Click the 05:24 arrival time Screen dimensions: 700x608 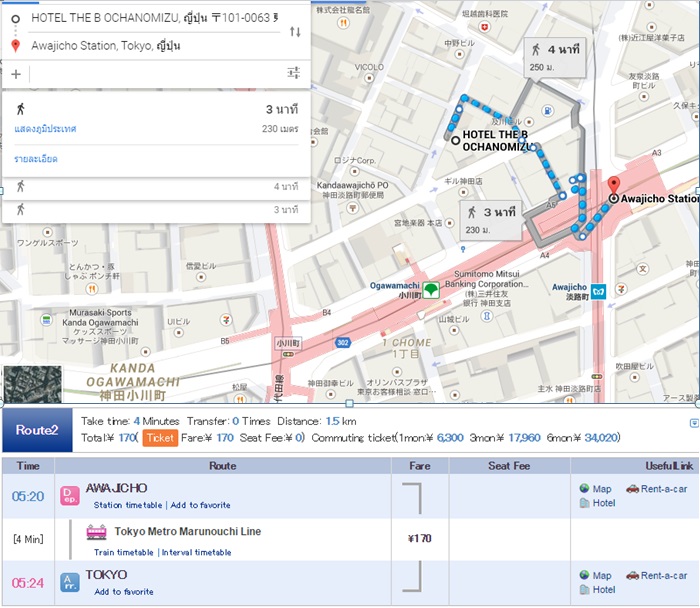pyautogui.click(x=28, y=583)
